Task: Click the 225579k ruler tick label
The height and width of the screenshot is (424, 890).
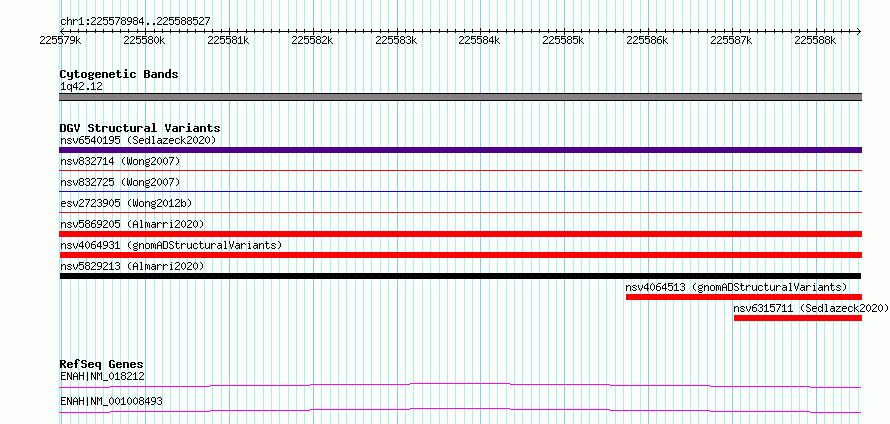Action: point(60,40)
